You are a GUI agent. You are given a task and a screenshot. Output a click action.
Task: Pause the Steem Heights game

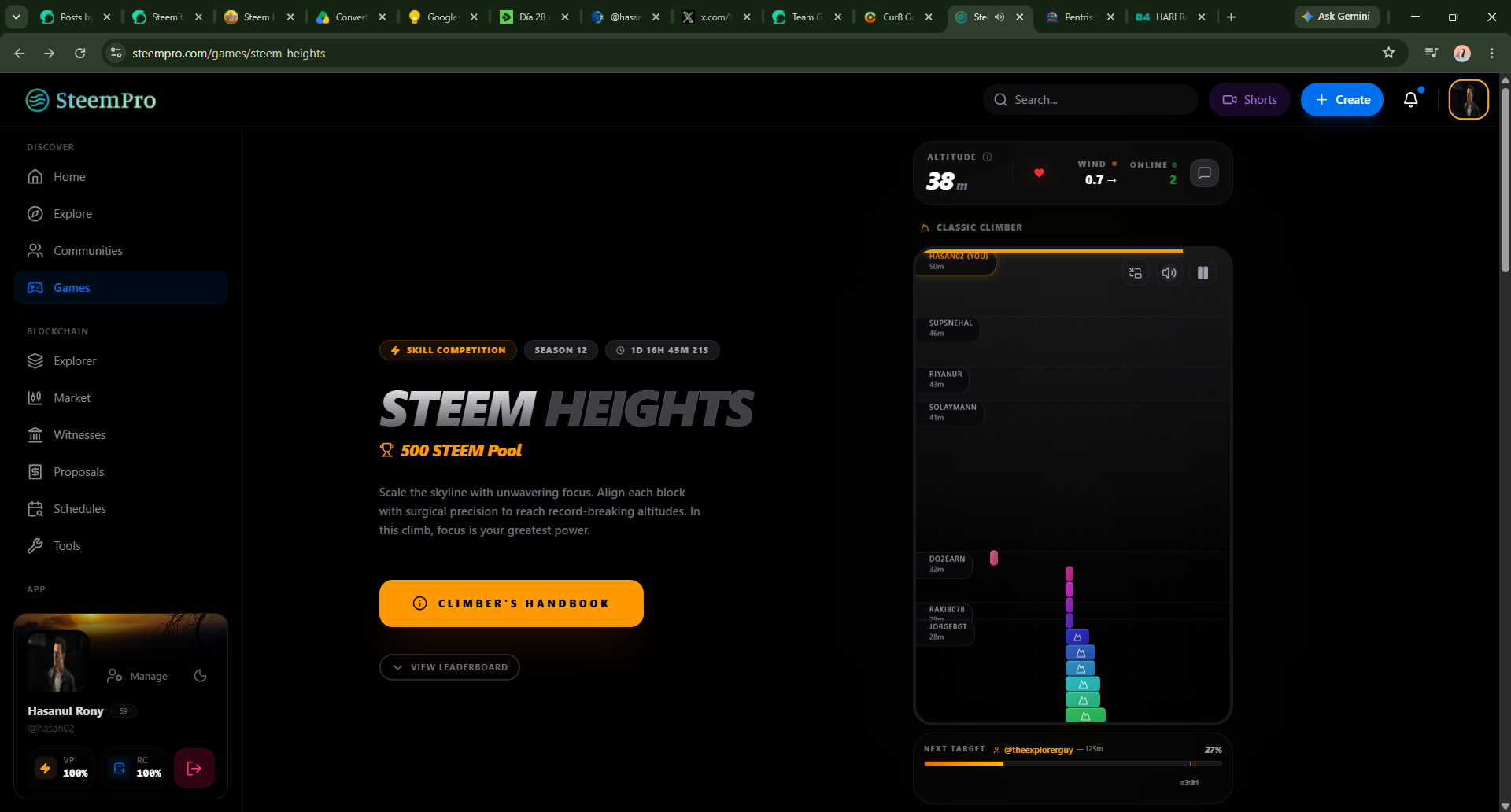pos(1203,273)
